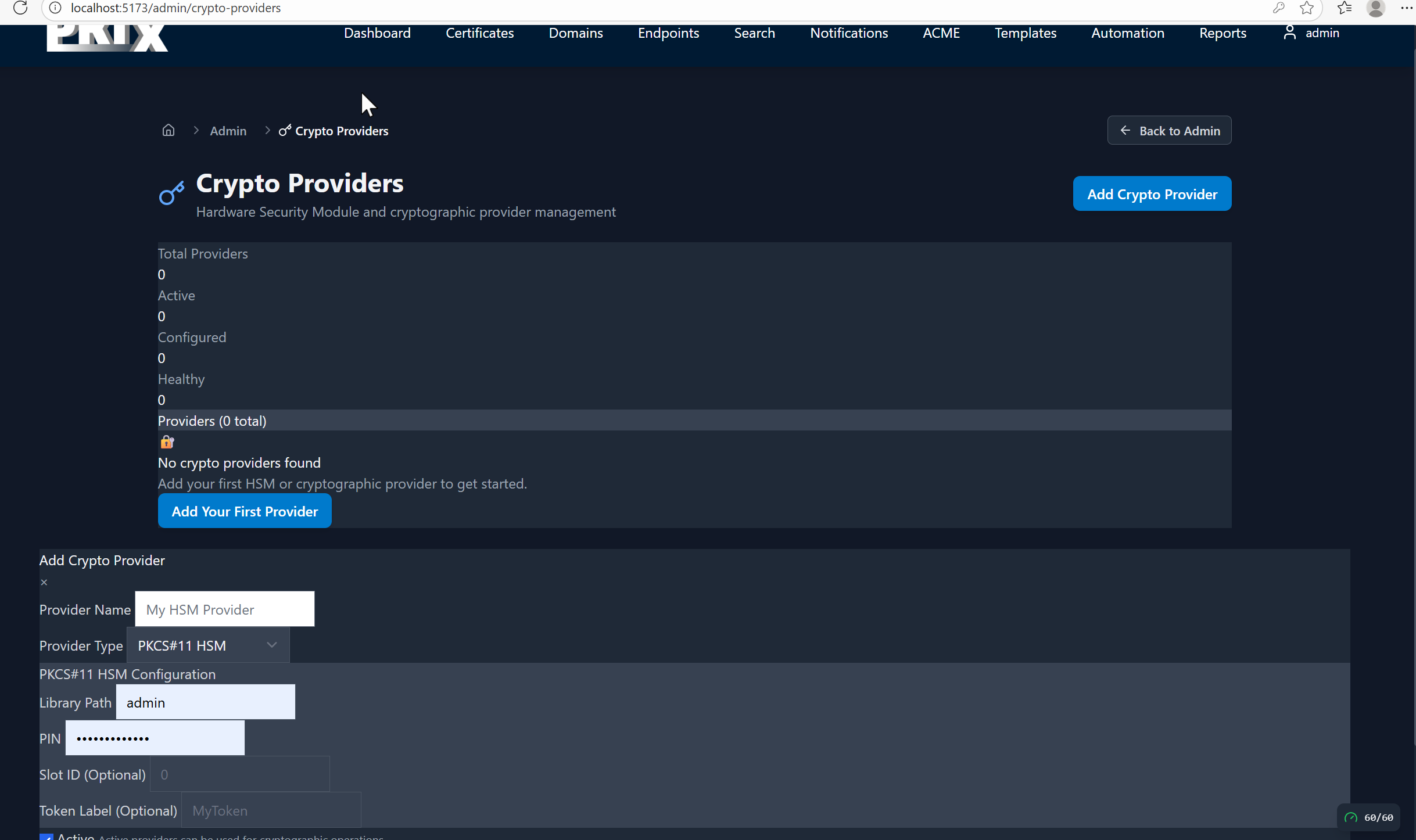This screenshot has height=840, width=1416.
Task: Click the site information icon beside URL
Action: click(55, 8)
